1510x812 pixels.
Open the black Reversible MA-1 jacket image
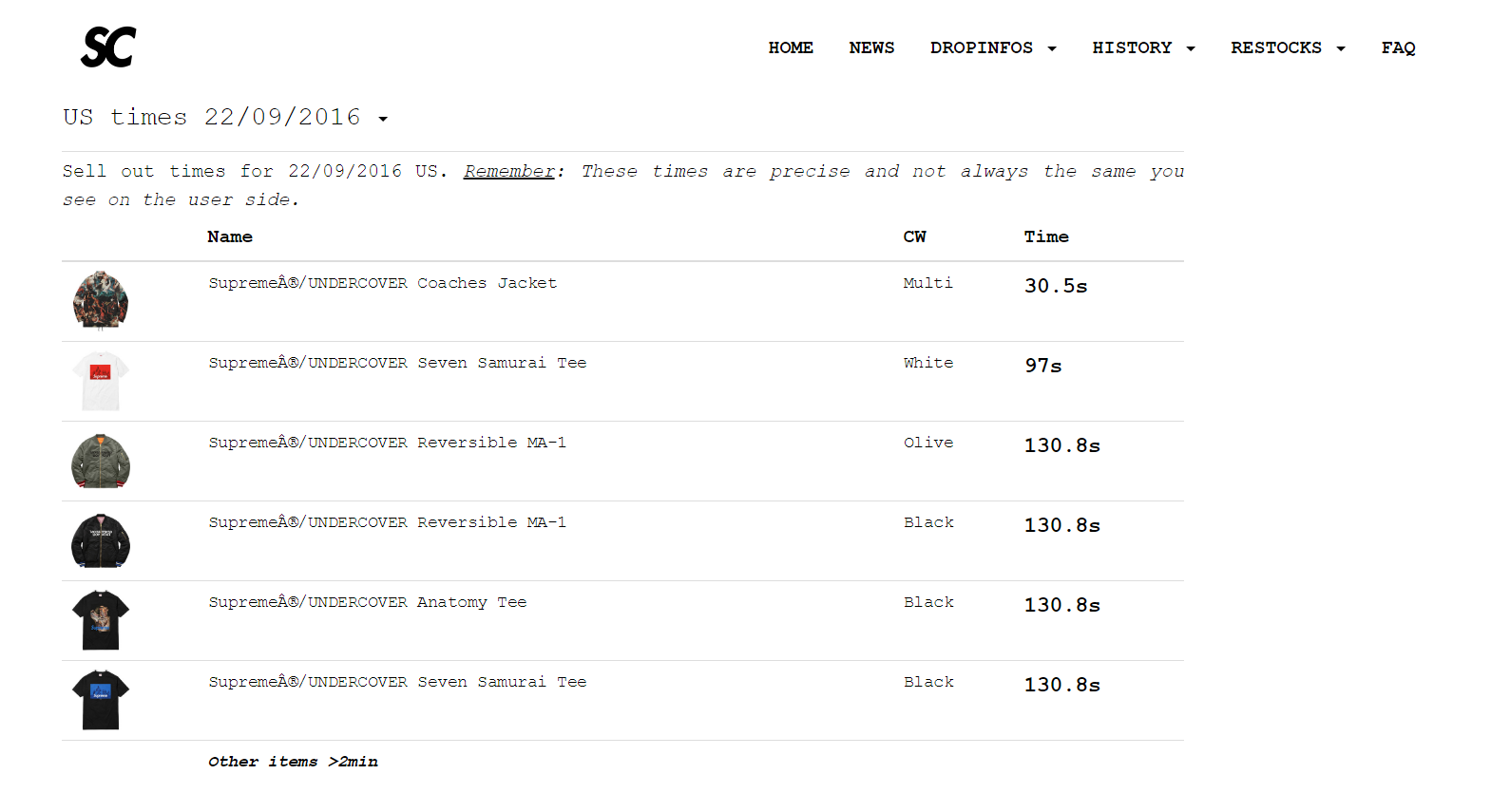point(101,540)
